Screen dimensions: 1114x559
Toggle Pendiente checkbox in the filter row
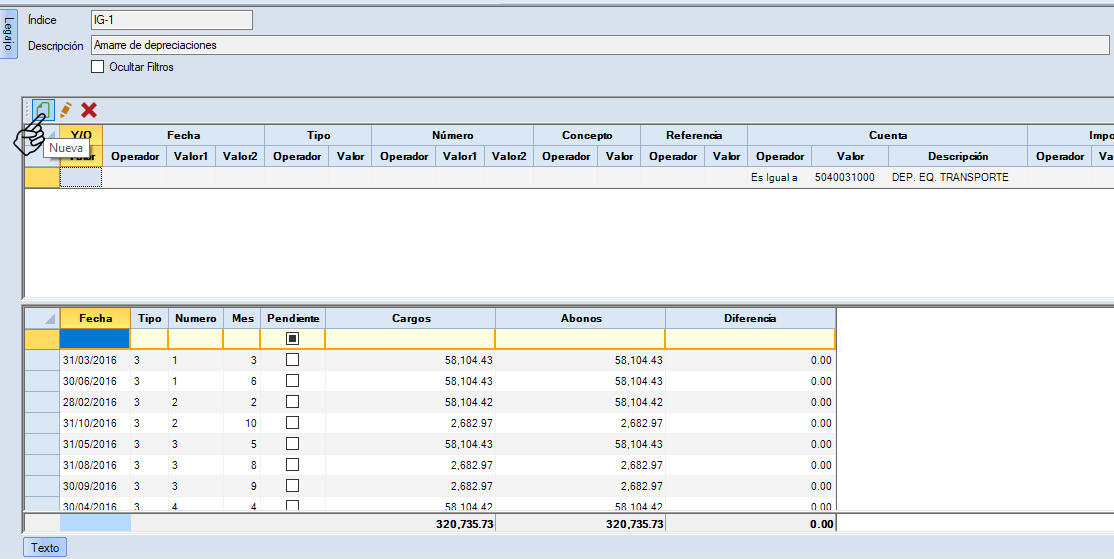pos(292,339)
